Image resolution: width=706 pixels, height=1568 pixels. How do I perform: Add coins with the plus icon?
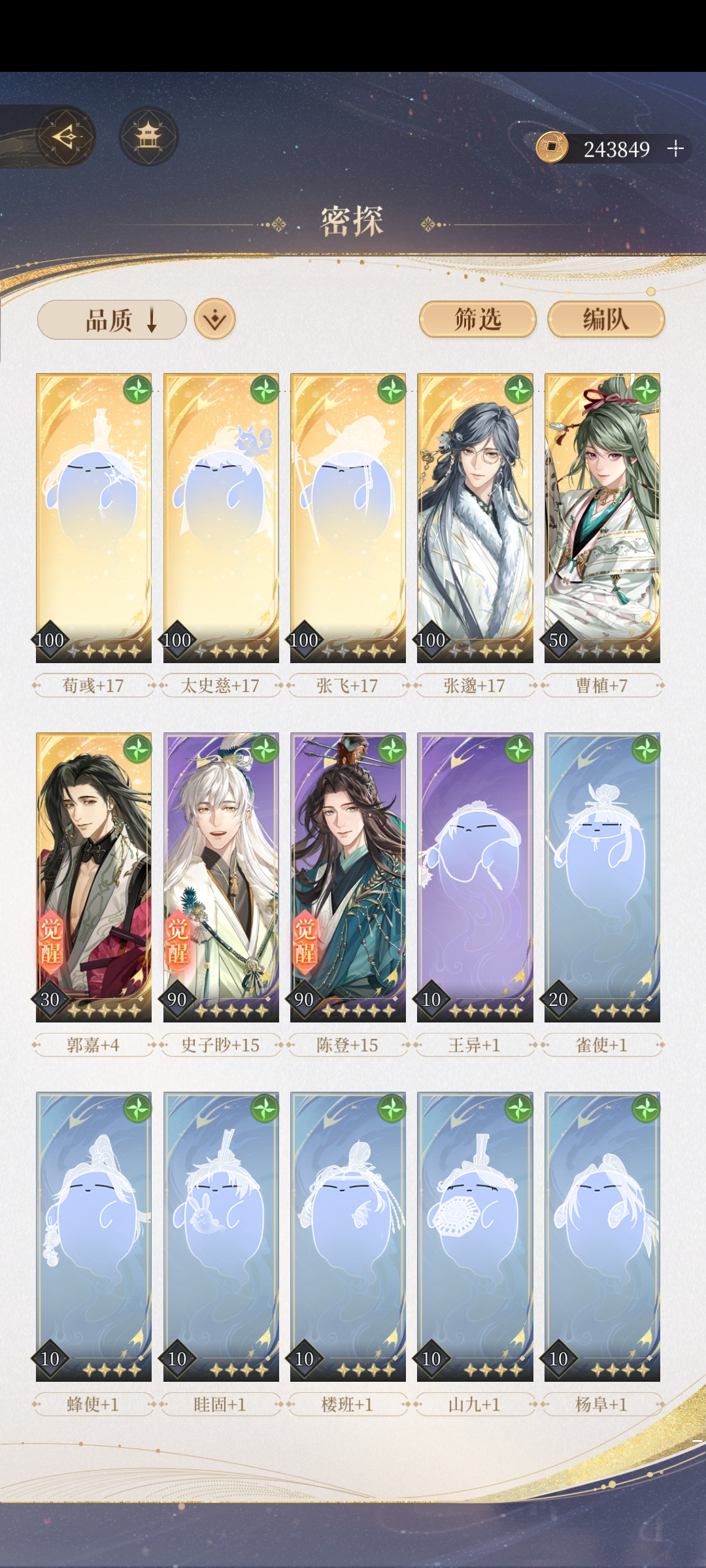[x=675, y=149]
